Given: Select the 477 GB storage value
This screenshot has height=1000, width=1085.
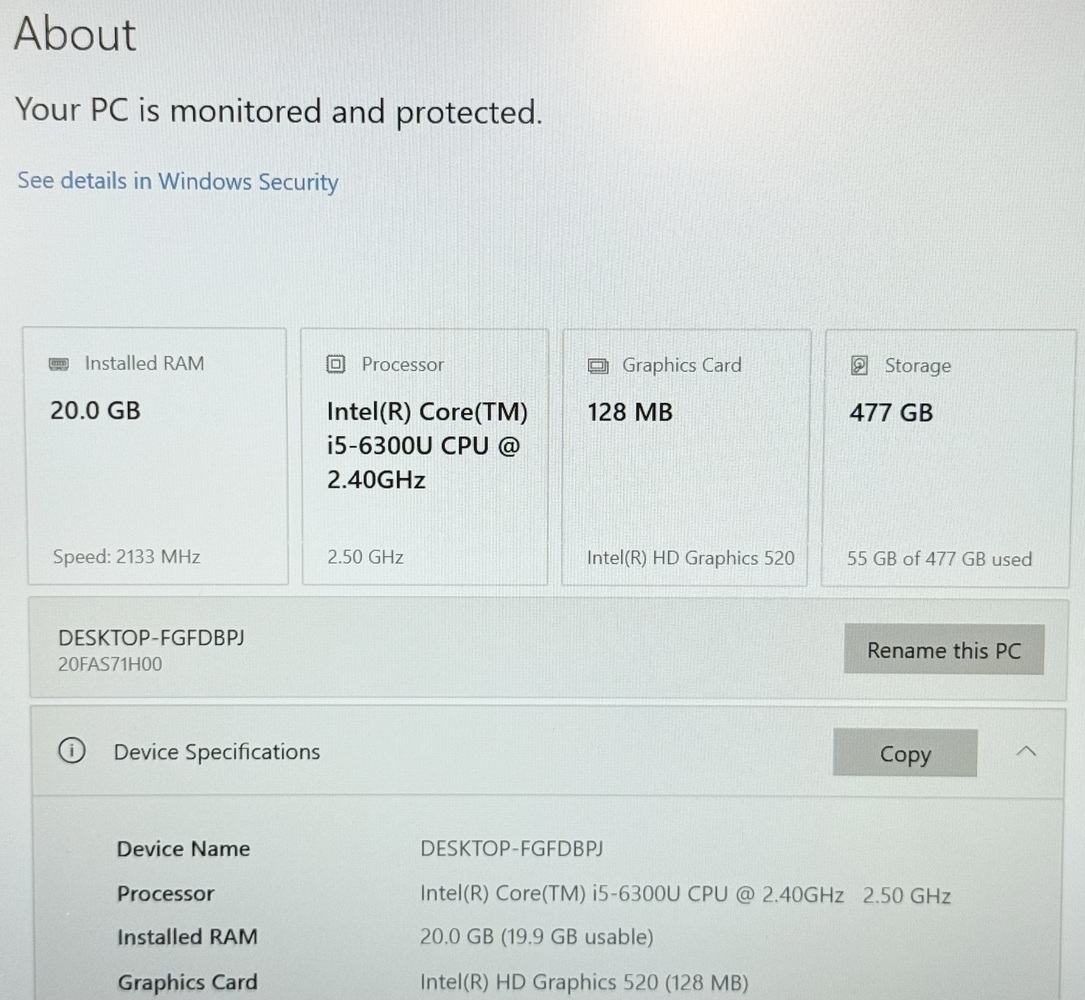Looking at the screenshot, I should tap(891, 412).
